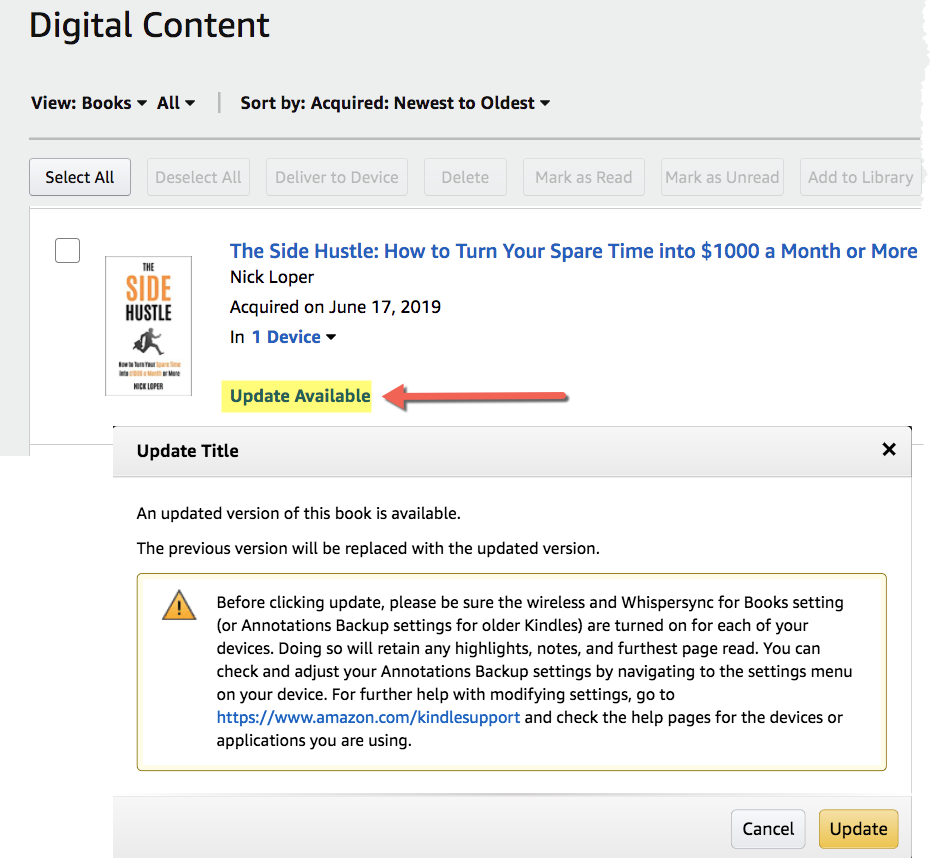The width and height of the screenshot is (931, 865).
Task: Click the Update Title dialog heading
Action: click(x=188, y=451)
